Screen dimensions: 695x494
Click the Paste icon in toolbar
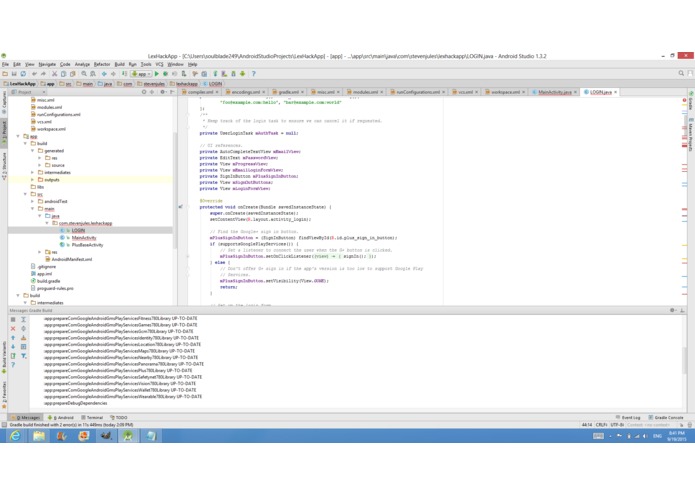pyautogui.click(x=72, y=74)
